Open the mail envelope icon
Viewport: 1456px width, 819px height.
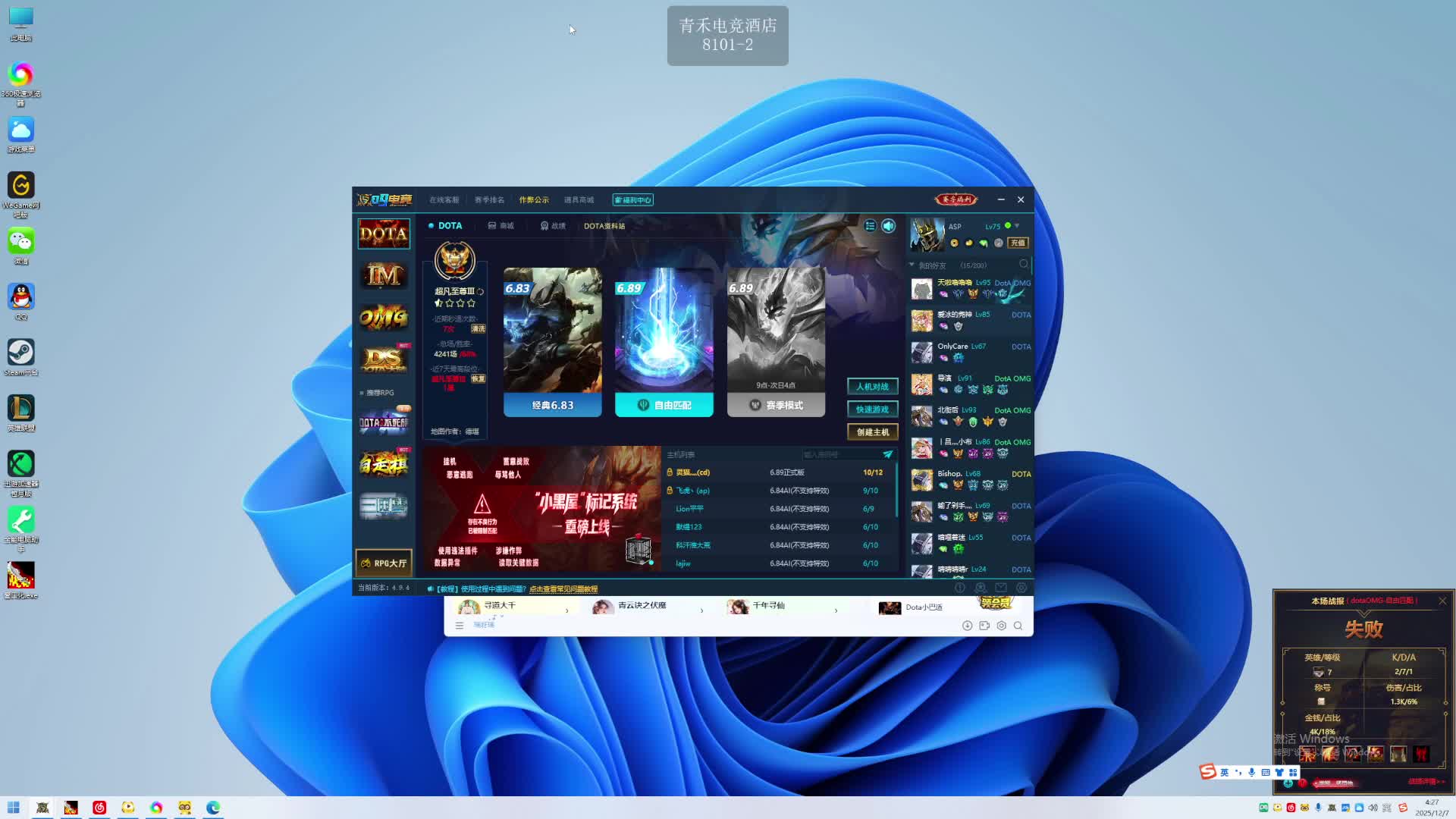click(x=1001, y=588)
